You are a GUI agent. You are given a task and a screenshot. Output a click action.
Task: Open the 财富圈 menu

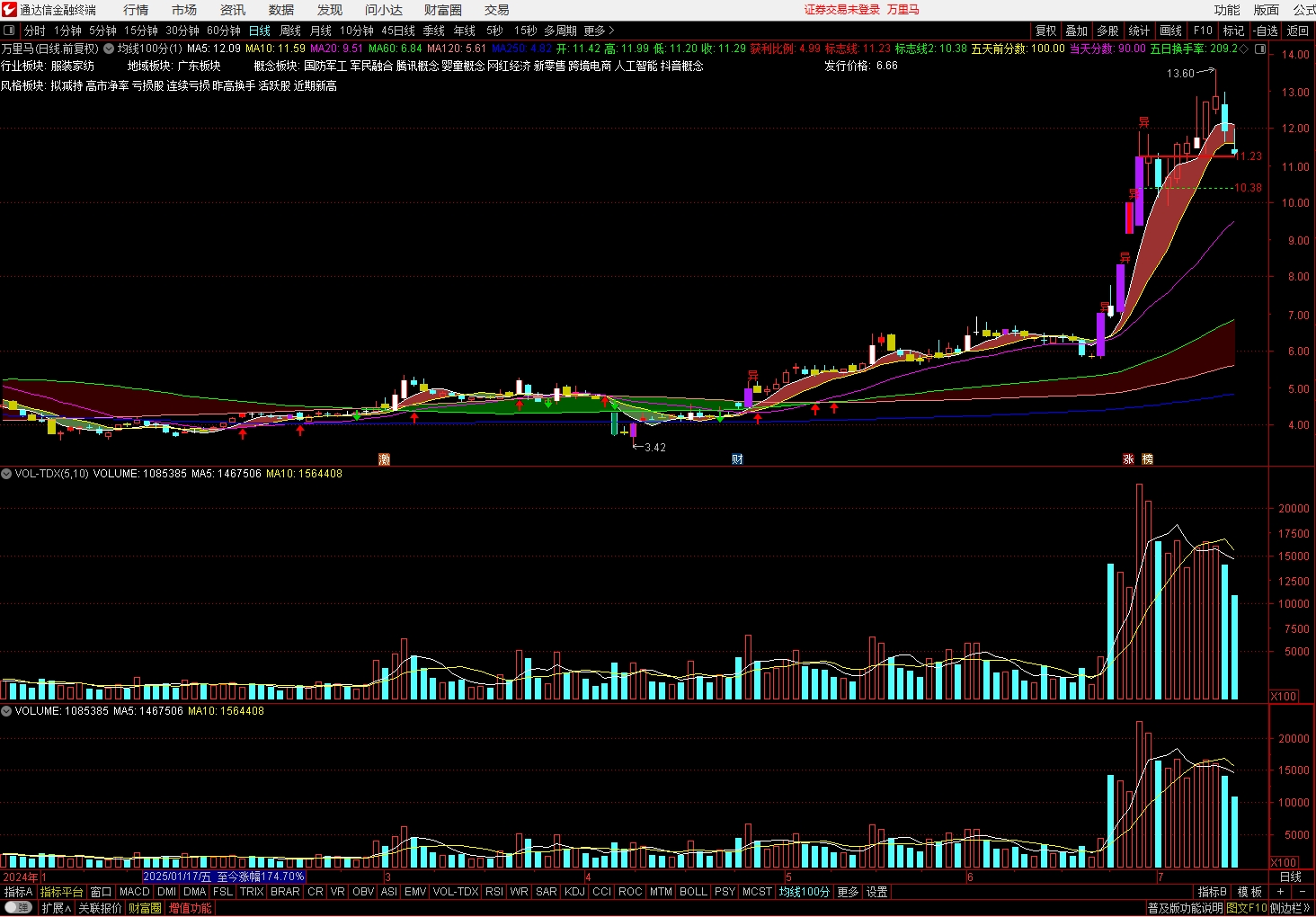(443, 10)
